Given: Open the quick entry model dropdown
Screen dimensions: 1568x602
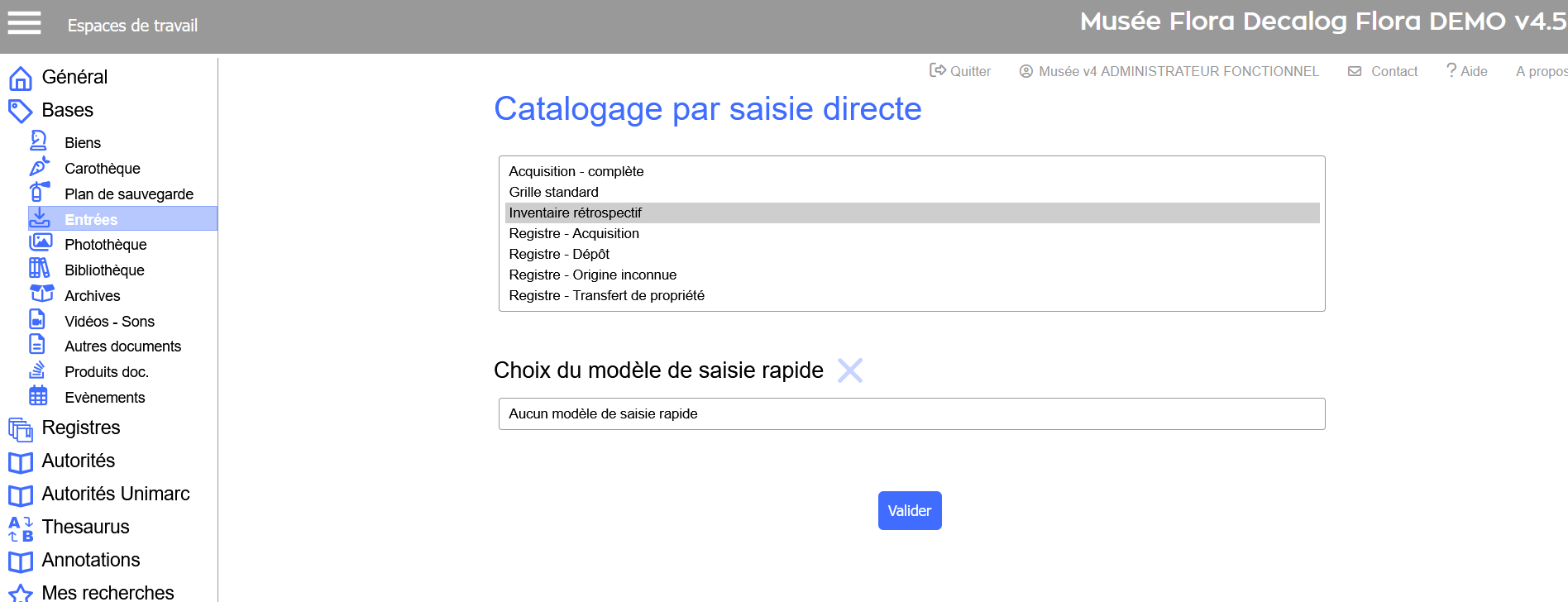Looking at the screenshot, I should (911, 413).
